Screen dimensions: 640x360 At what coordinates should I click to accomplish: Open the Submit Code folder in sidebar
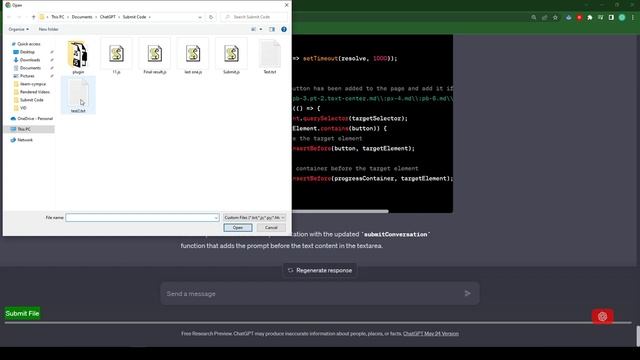tap(31, 100)
